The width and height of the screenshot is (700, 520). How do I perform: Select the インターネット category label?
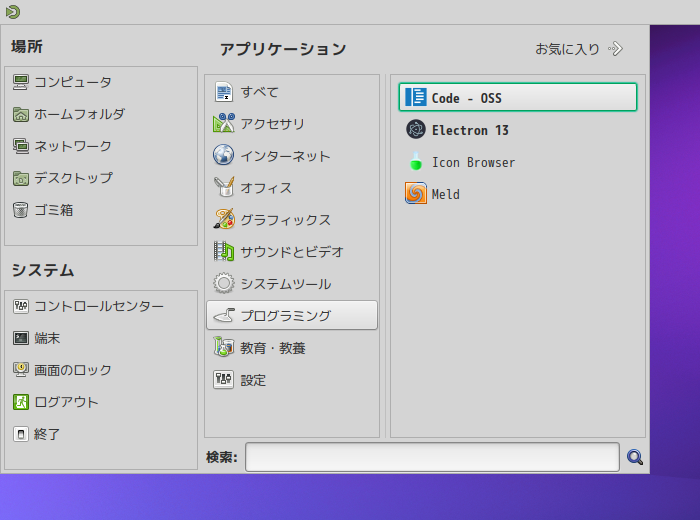pos(285,156)
